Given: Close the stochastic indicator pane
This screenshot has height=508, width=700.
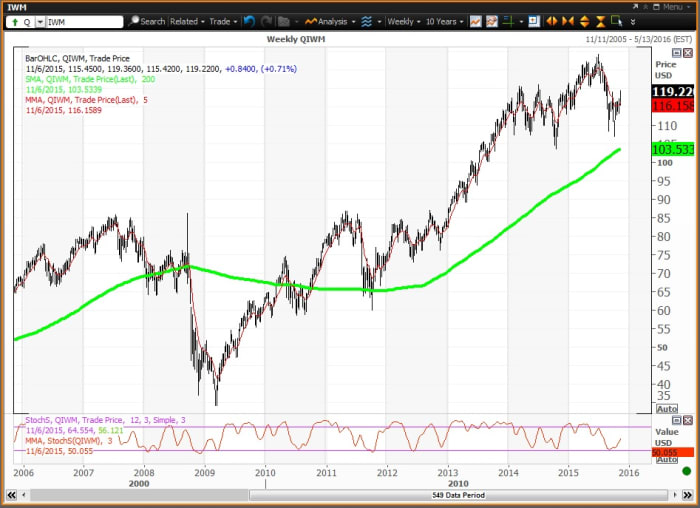Looking at the screenshot, I should [688, 421].
